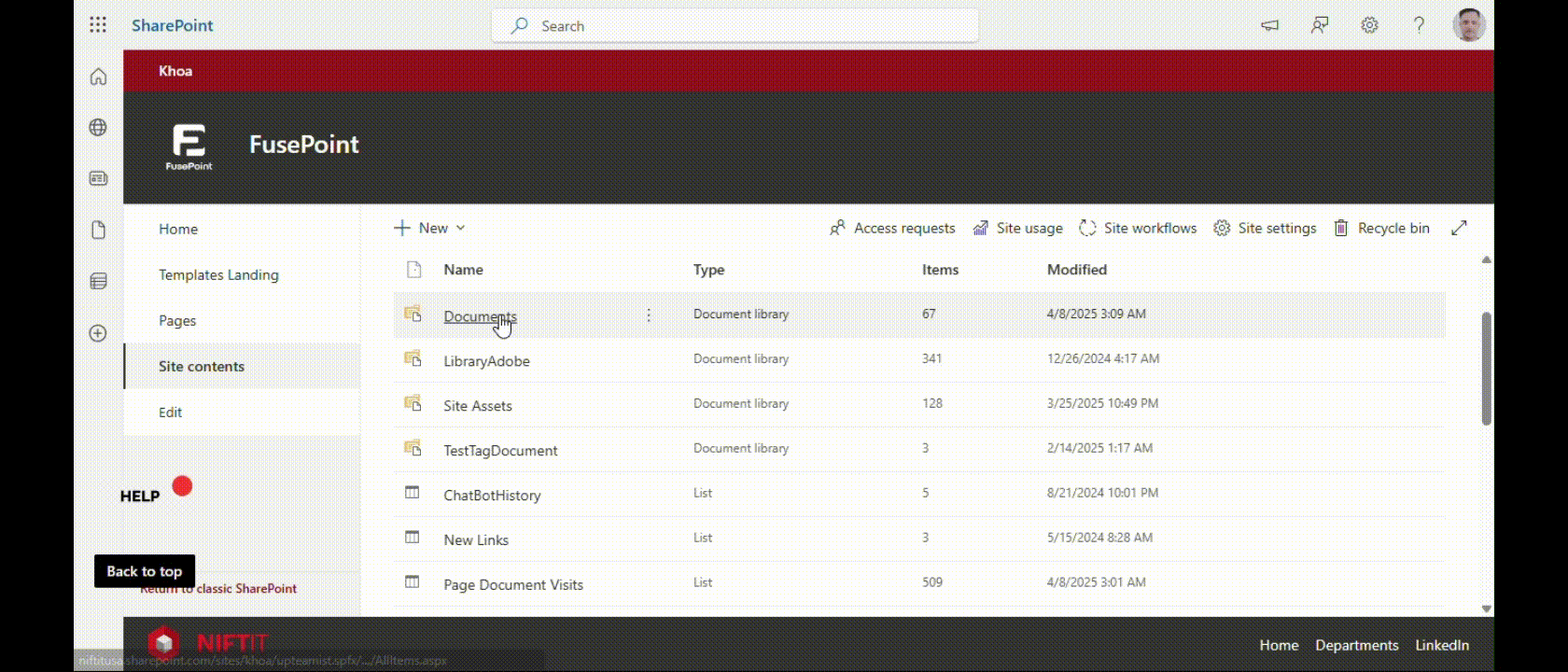
Task: Select Templates Landing in site navigation
Action: pyautogui.click(x=218, y=274)
